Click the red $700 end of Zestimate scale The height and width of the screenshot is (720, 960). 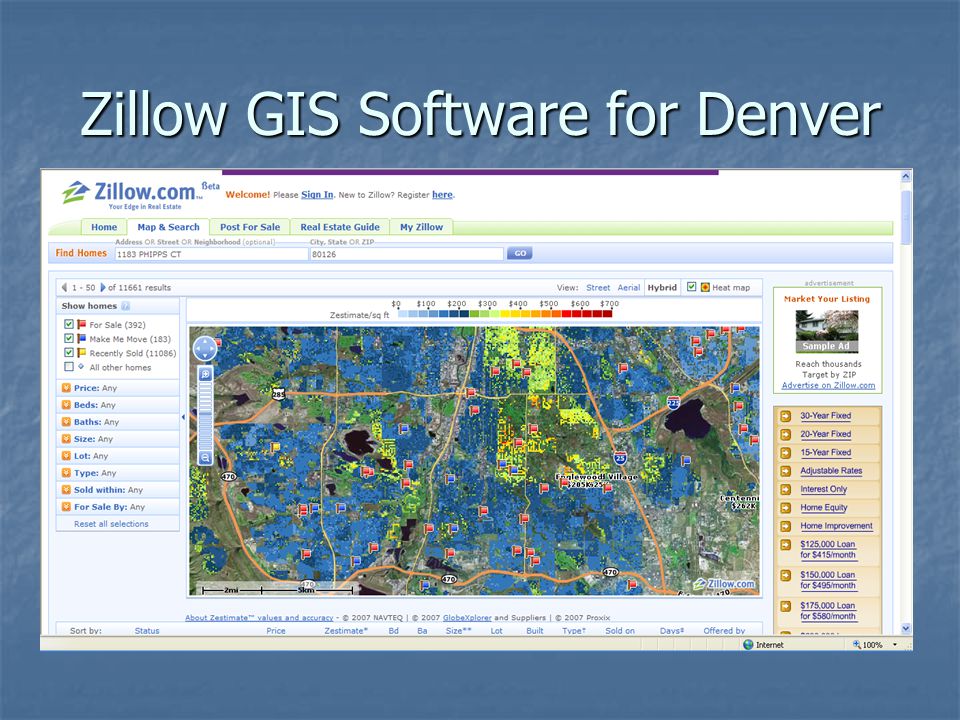coord(607,313)
